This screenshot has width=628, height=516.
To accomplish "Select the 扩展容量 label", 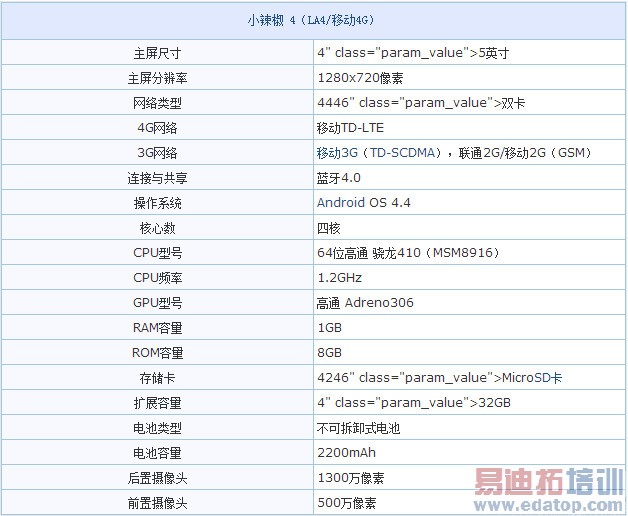I will (x=157, y=403).
